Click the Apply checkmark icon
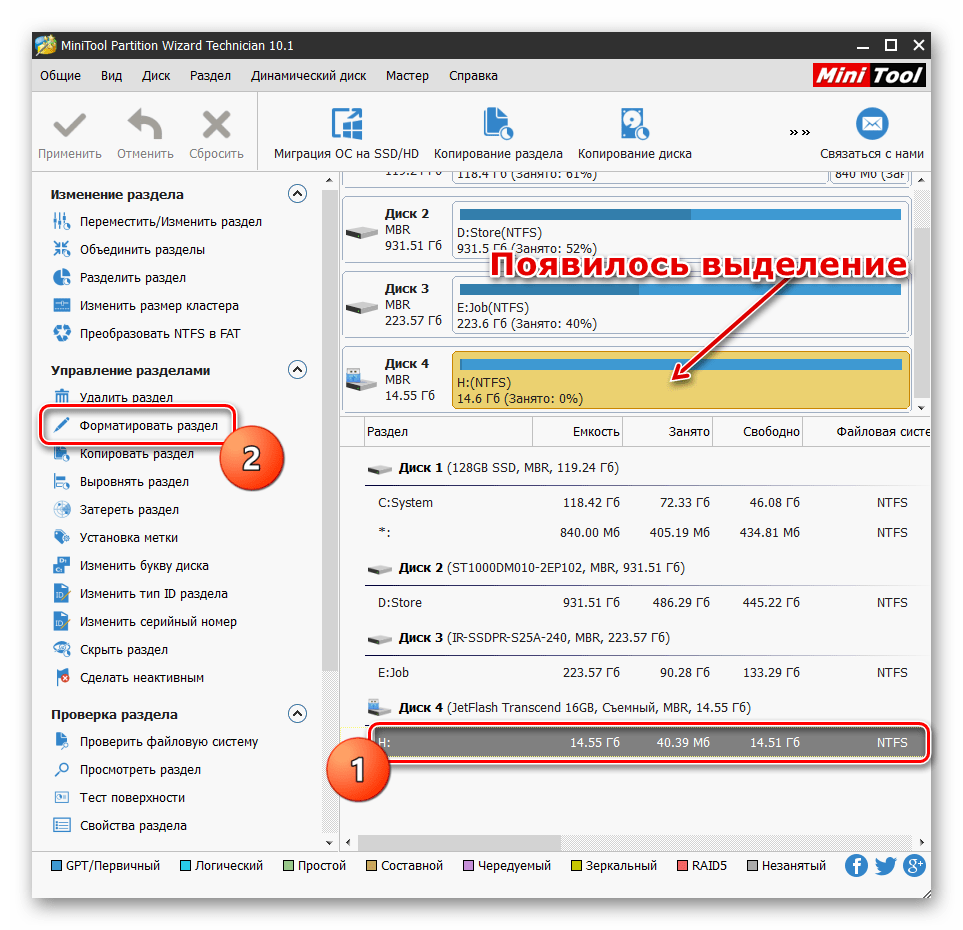This screenshot has height=930, width=963. pyautogui.click(x=69, y=125)
